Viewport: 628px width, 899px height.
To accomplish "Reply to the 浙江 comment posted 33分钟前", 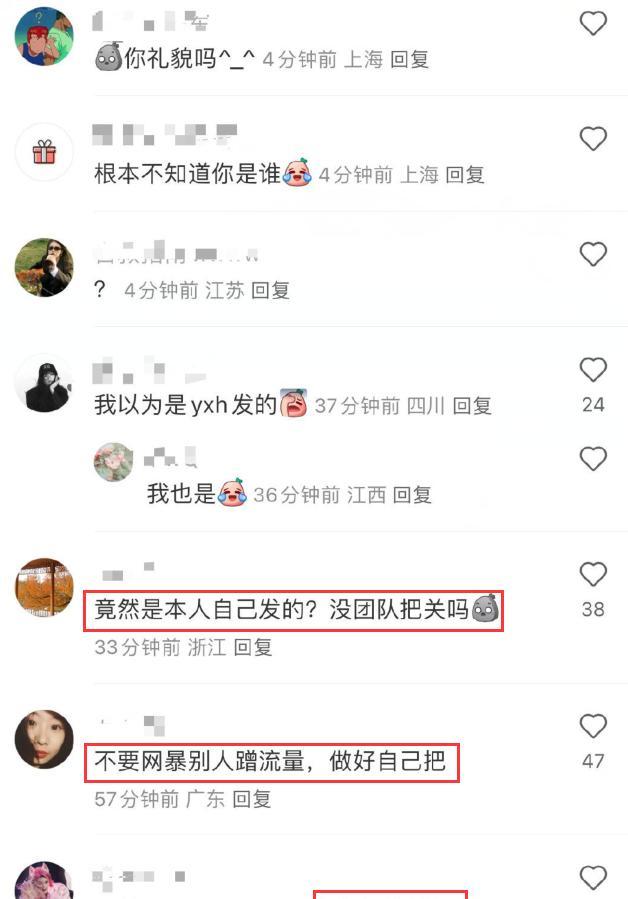I will click(252, 647).
